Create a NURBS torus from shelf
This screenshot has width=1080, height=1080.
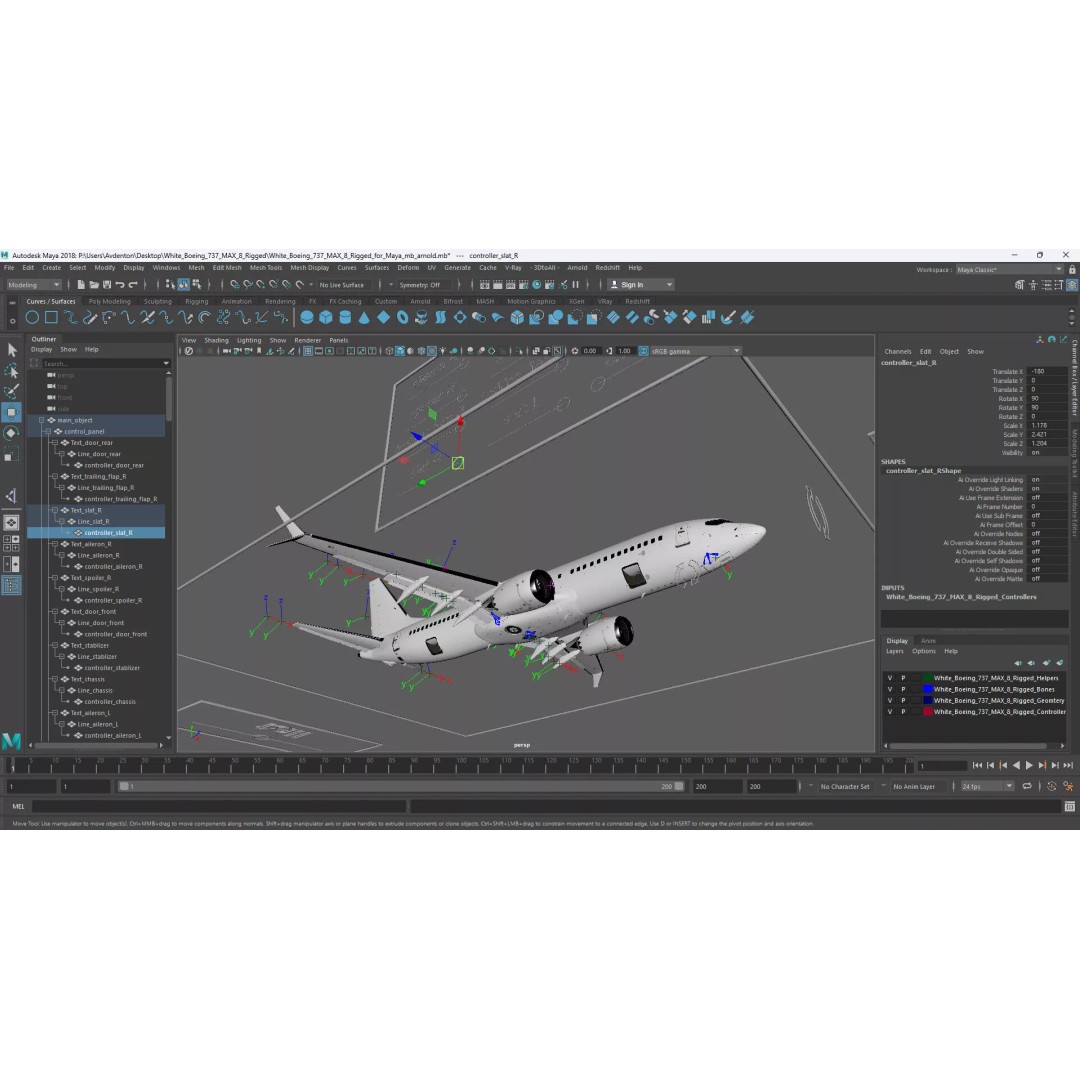(x=402, y=318)
